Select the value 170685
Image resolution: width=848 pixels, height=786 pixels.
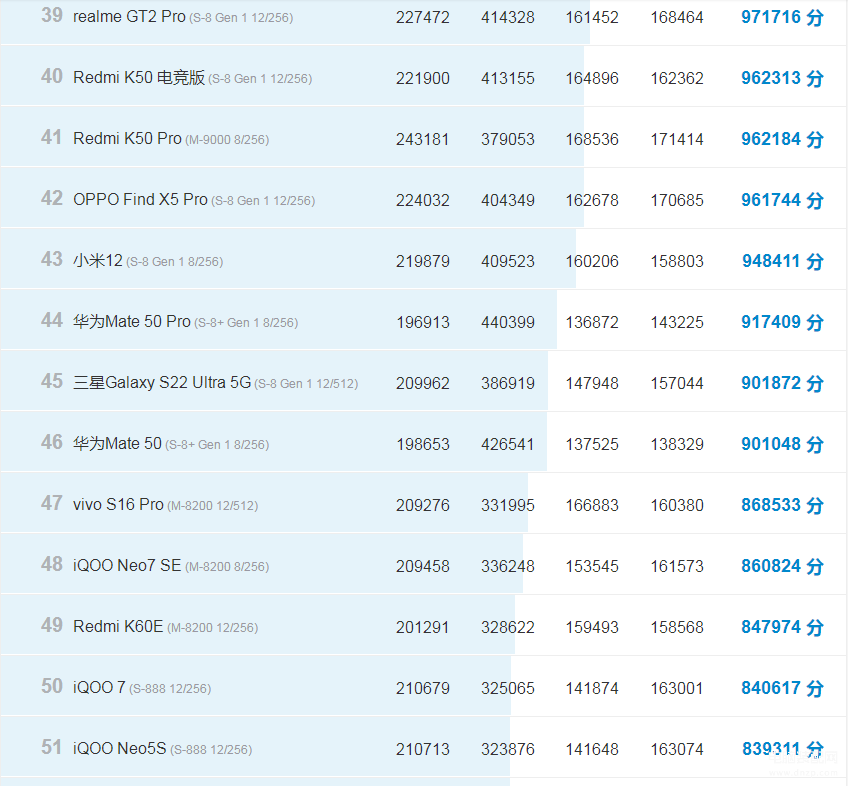pyautogui.click(x=677, y=201)
